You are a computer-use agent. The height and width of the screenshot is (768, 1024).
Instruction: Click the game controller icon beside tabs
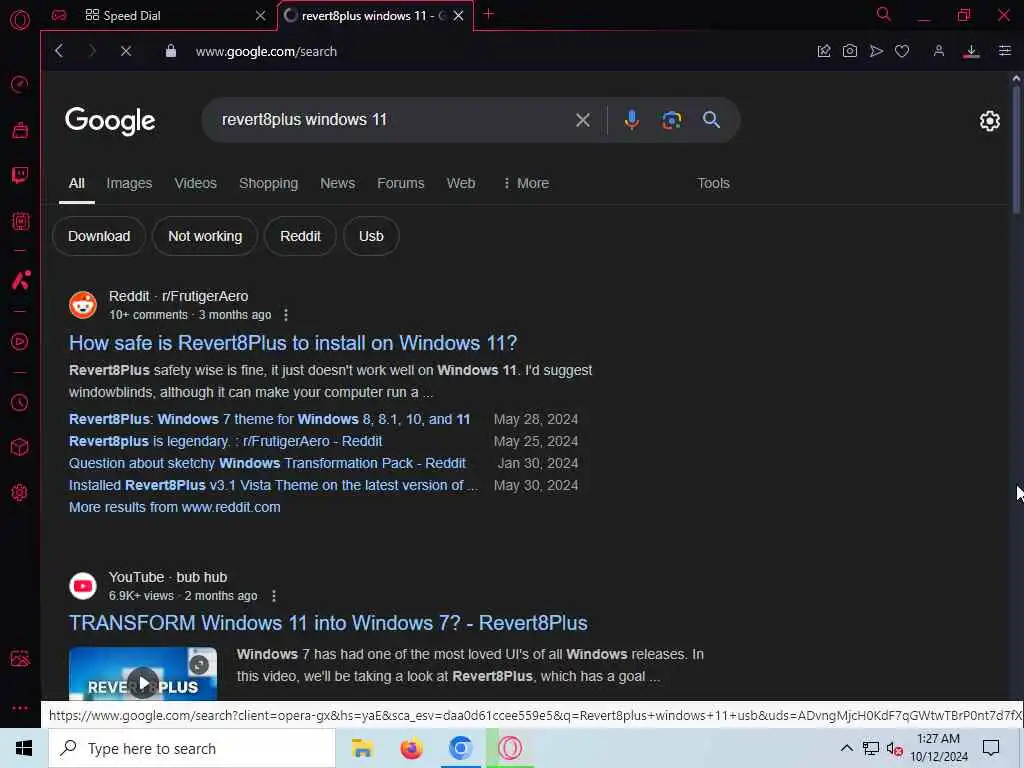(x=59, y=15)
